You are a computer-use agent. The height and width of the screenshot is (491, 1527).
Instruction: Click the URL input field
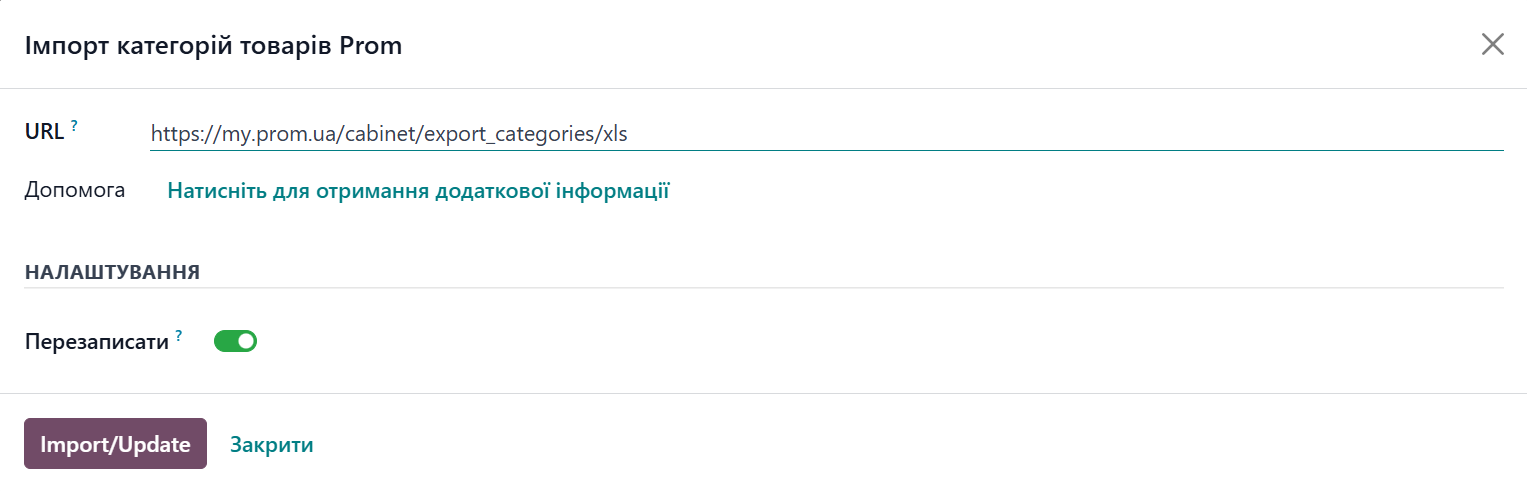(826, 133)
